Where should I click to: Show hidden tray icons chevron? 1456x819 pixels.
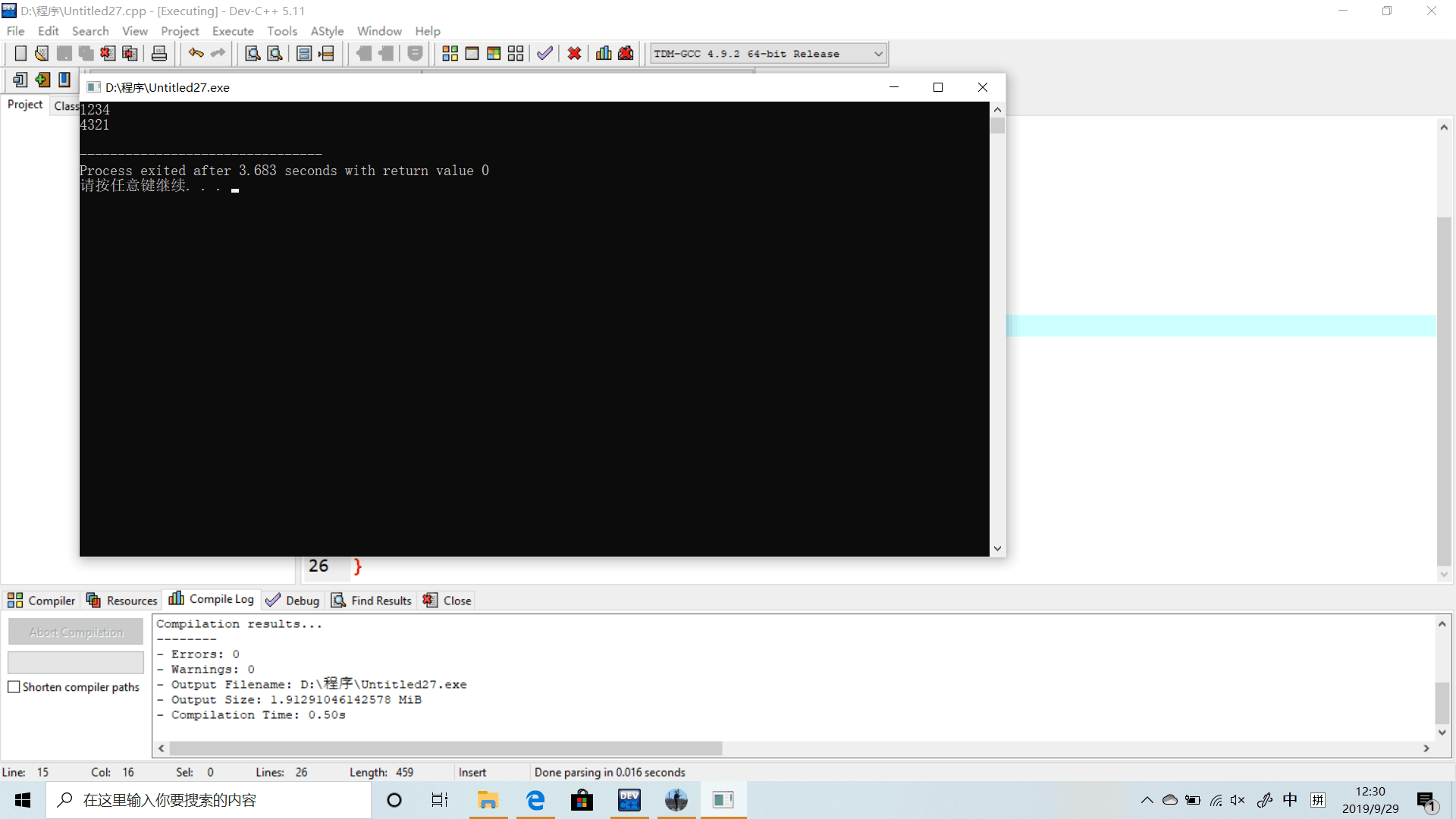pyautogui.click(x=1147, y=800)
